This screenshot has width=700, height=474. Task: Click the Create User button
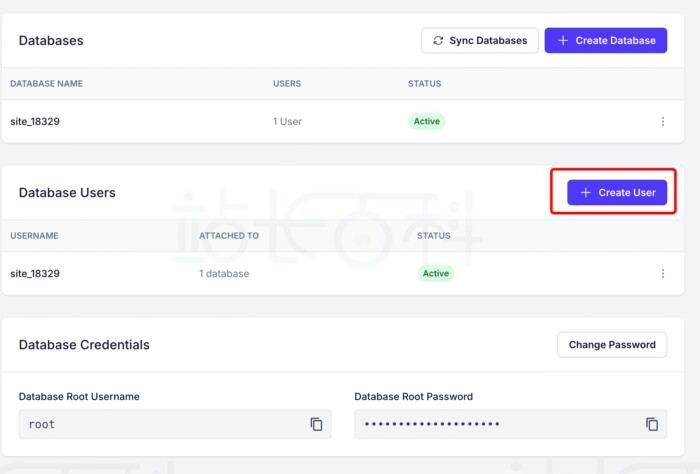coord(617,192)
